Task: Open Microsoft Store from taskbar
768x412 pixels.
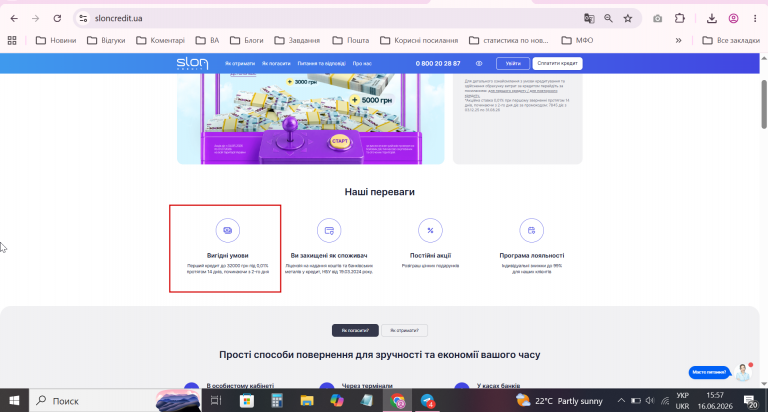Action: pyautogui.click(x=246, y=401)
